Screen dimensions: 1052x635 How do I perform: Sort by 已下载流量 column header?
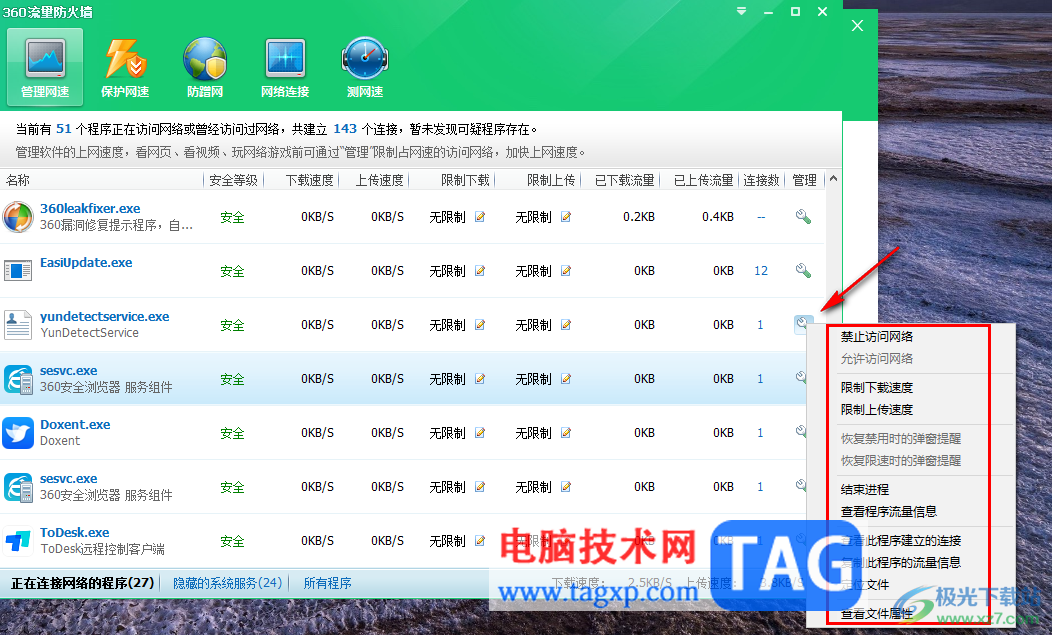(624, 180)
